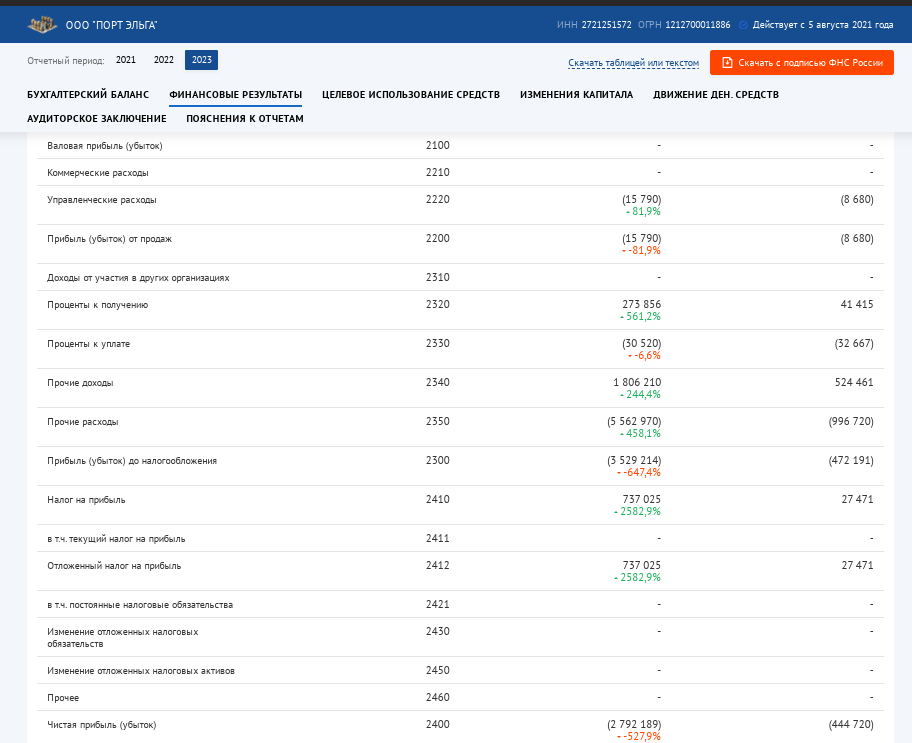Click row label Налог на прибыль
912x743 pixels.
point(86,500)
